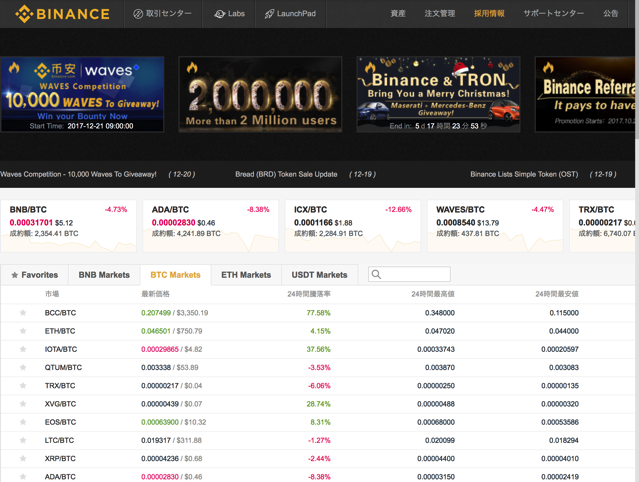Select the BTC Markets tab
The image size is (639, 482).
pos(175,275)
